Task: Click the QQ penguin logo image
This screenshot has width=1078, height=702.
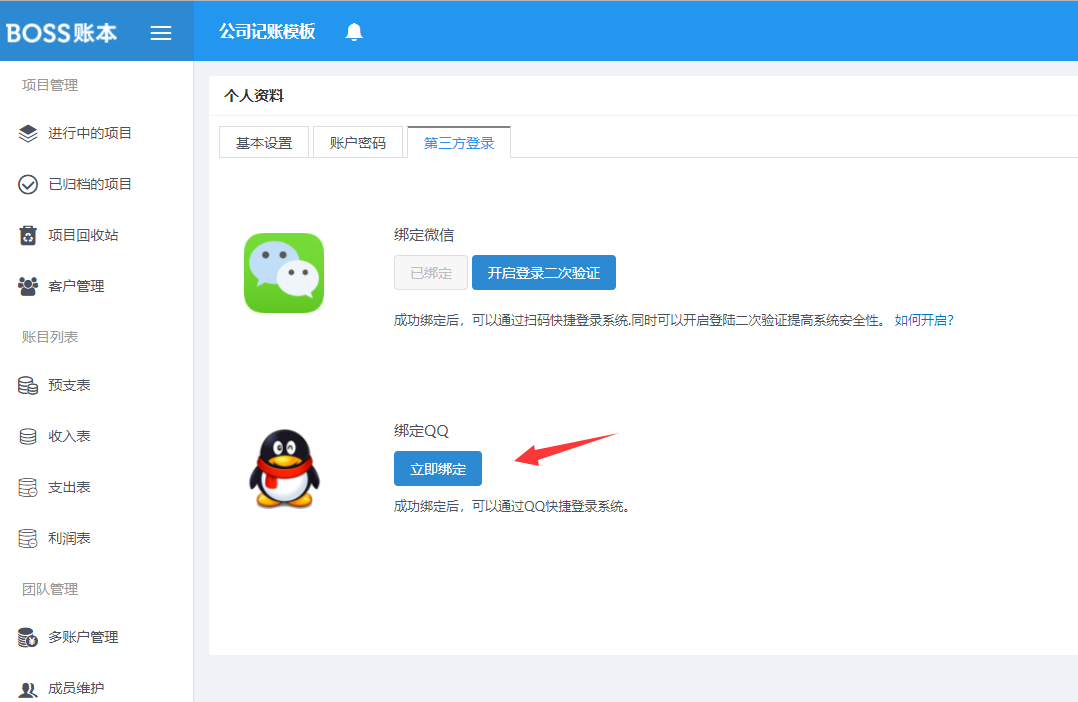Action: [284, 469]
